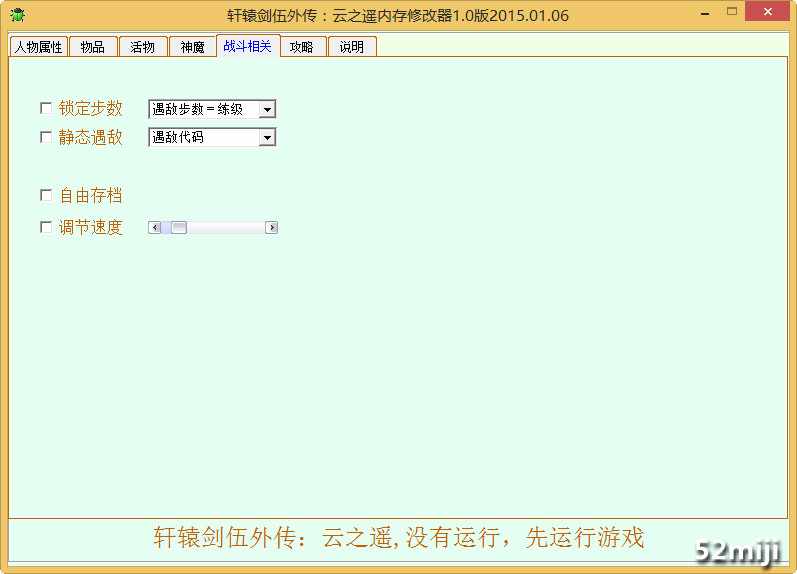This screenshot has width=797, height=574.
Task: Click the 战斗相关 tab
Action: pyautogui.click(x=247, y=46)
